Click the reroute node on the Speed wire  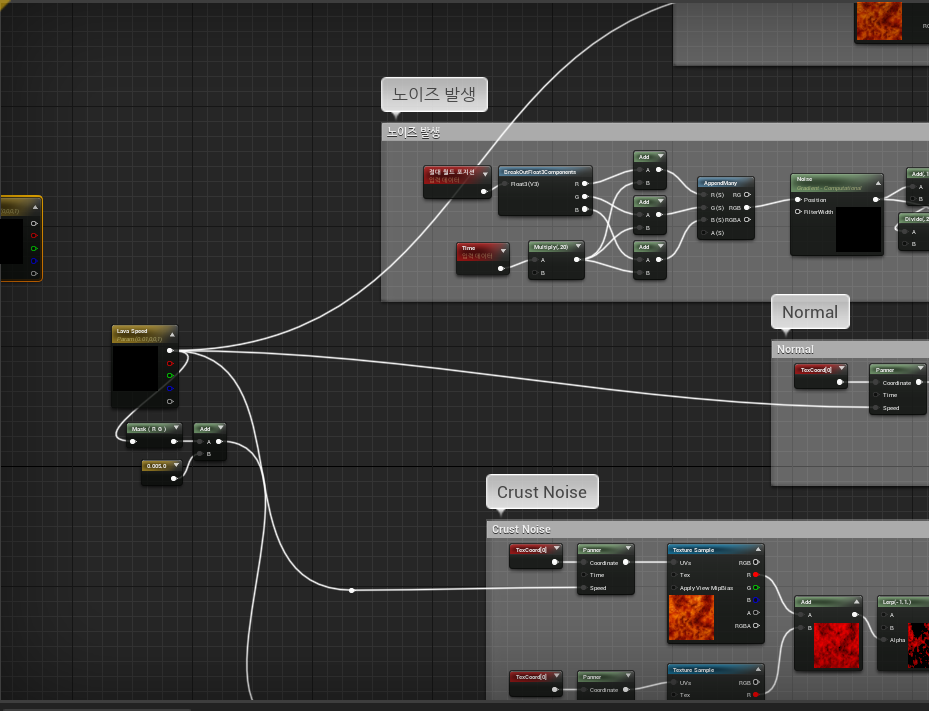coord(352,590)
